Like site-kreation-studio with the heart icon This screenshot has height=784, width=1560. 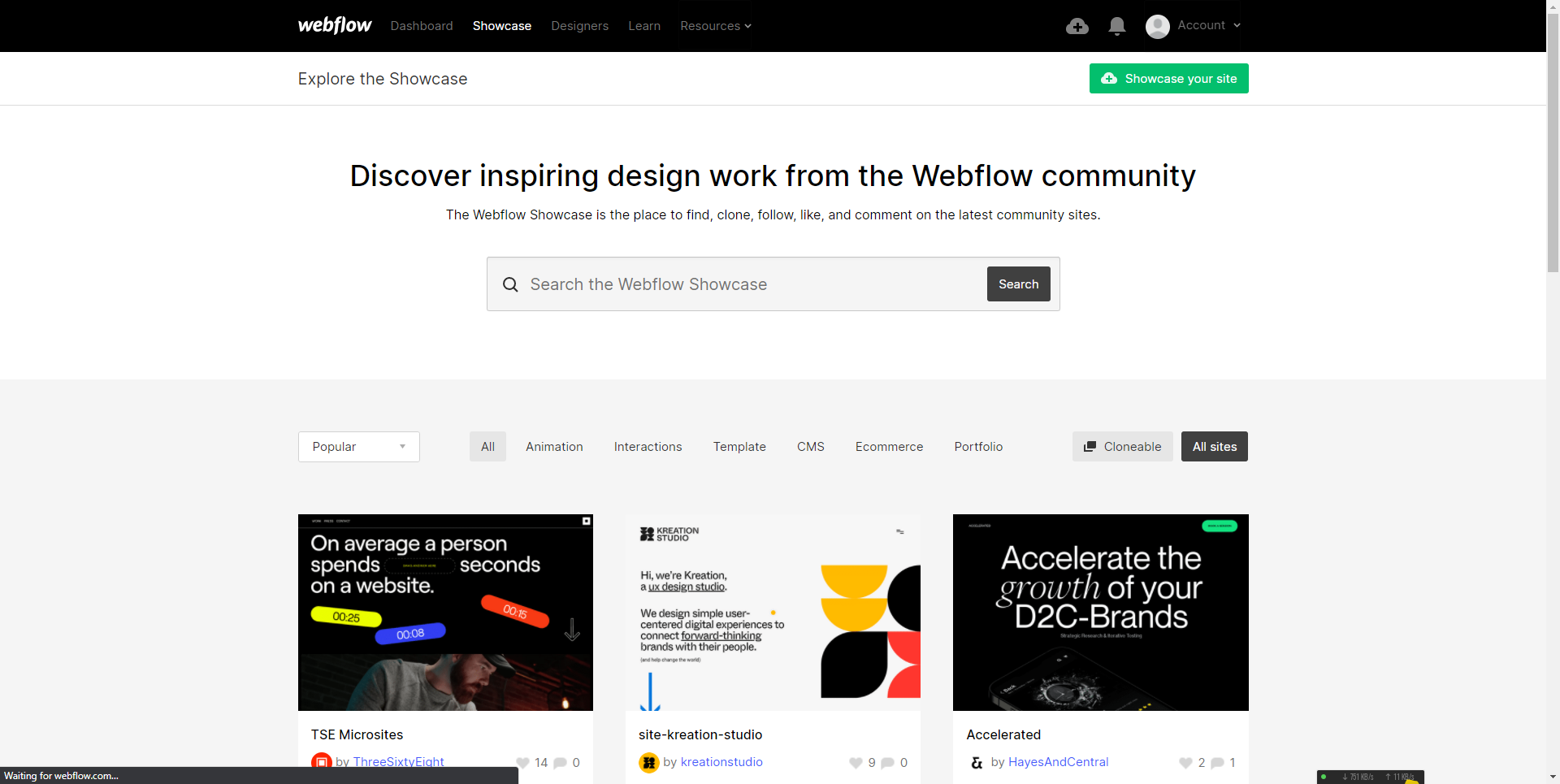coord(856,763)
